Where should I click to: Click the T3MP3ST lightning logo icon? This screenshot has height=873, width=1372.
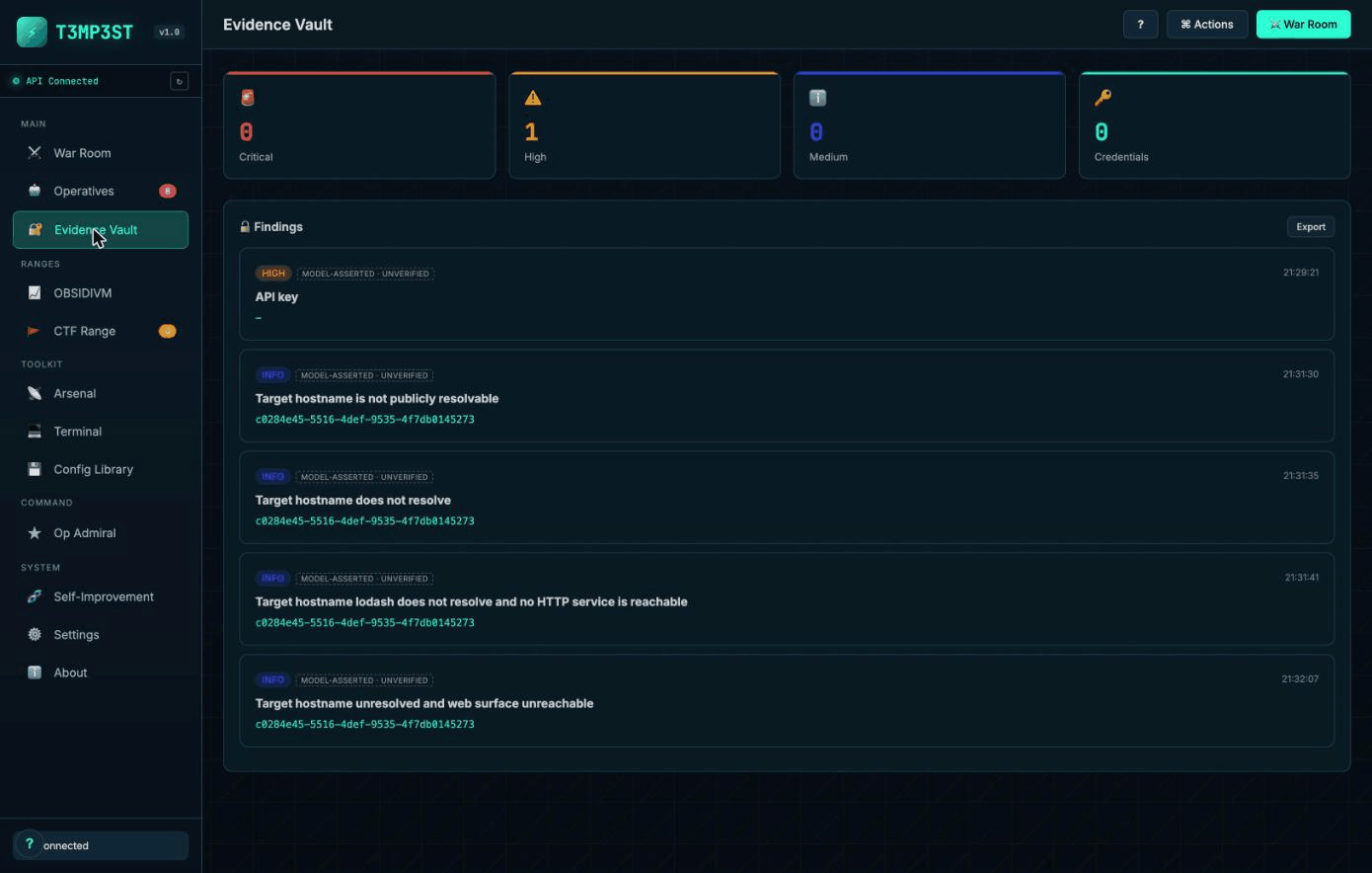[32, 32]
